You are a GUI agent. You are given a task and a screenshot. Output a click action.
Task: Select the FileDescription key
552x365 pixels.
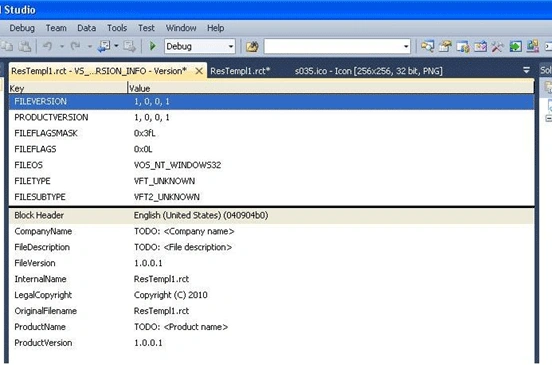pyautogui.click(x=42, y=247)
